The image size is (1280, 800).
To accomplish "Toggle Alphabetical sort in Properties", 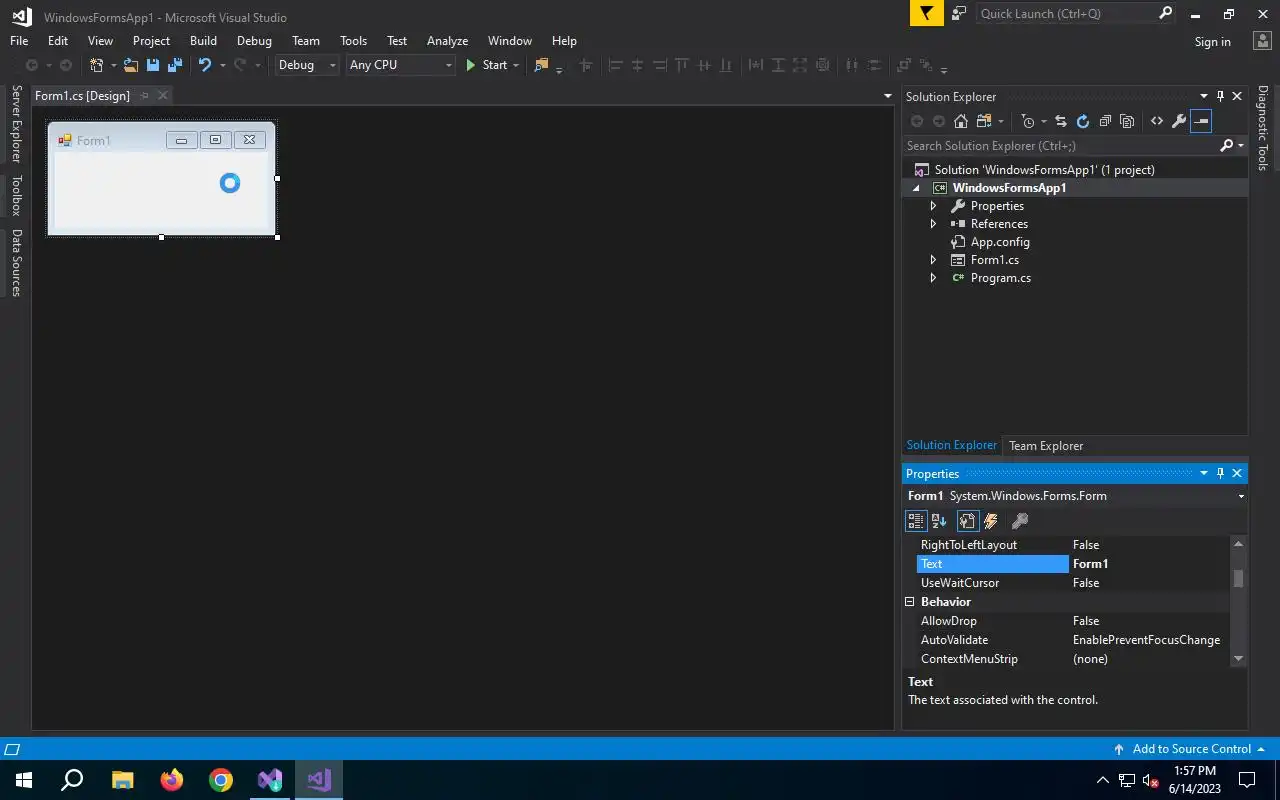I will 939,521.
